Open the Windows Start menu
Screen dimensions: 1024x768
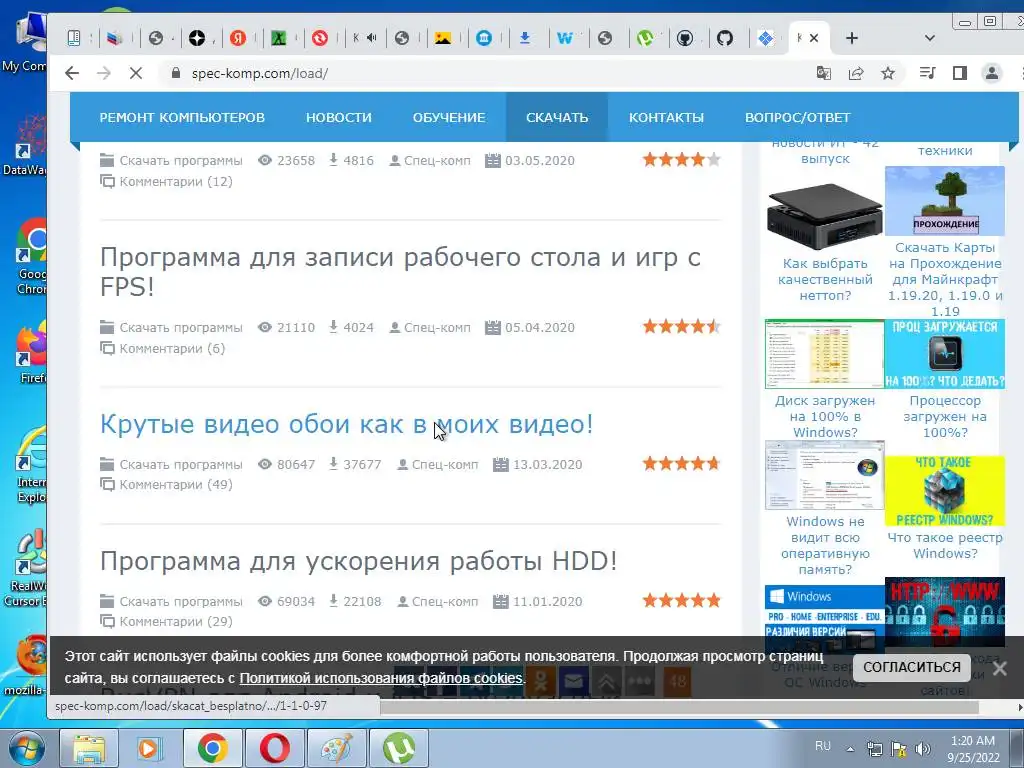pos(25,748)
